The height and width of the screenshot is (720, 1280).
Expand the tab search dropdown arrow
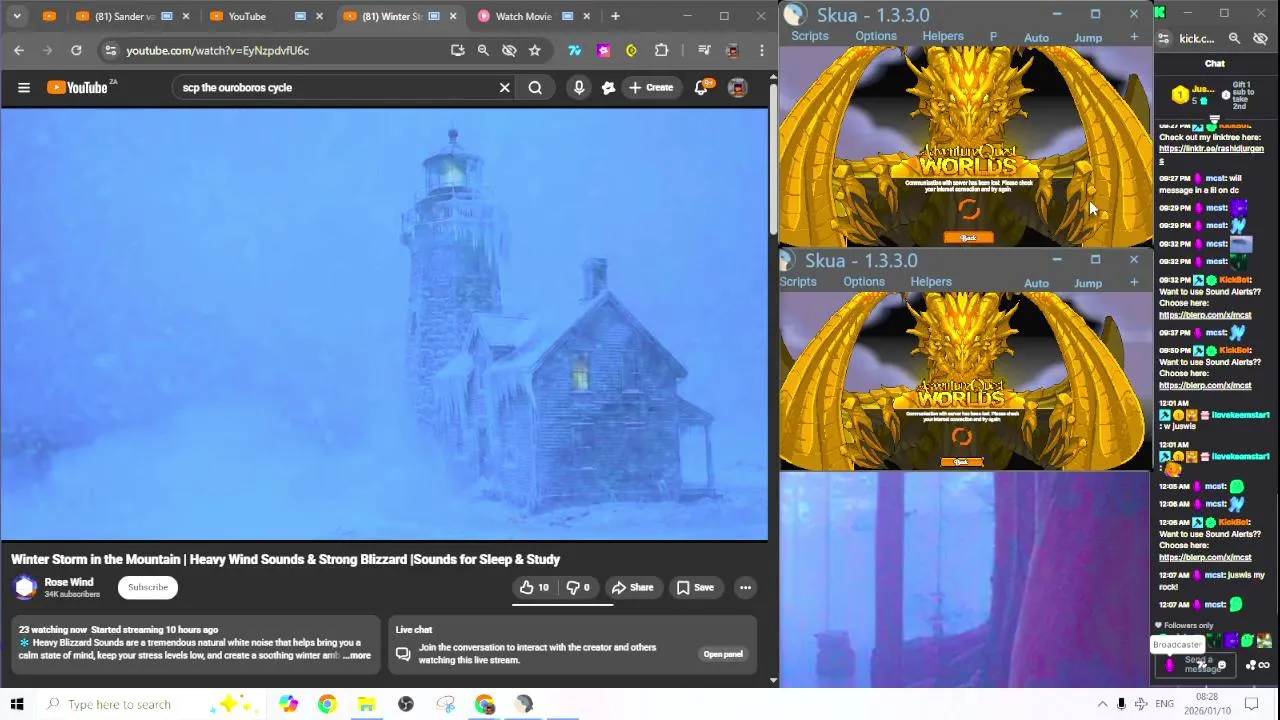(17, 16)
